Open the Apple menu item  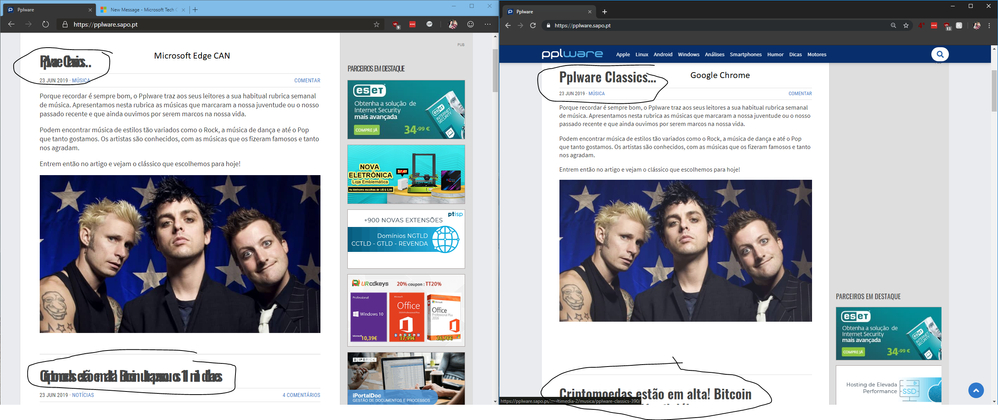623,55
